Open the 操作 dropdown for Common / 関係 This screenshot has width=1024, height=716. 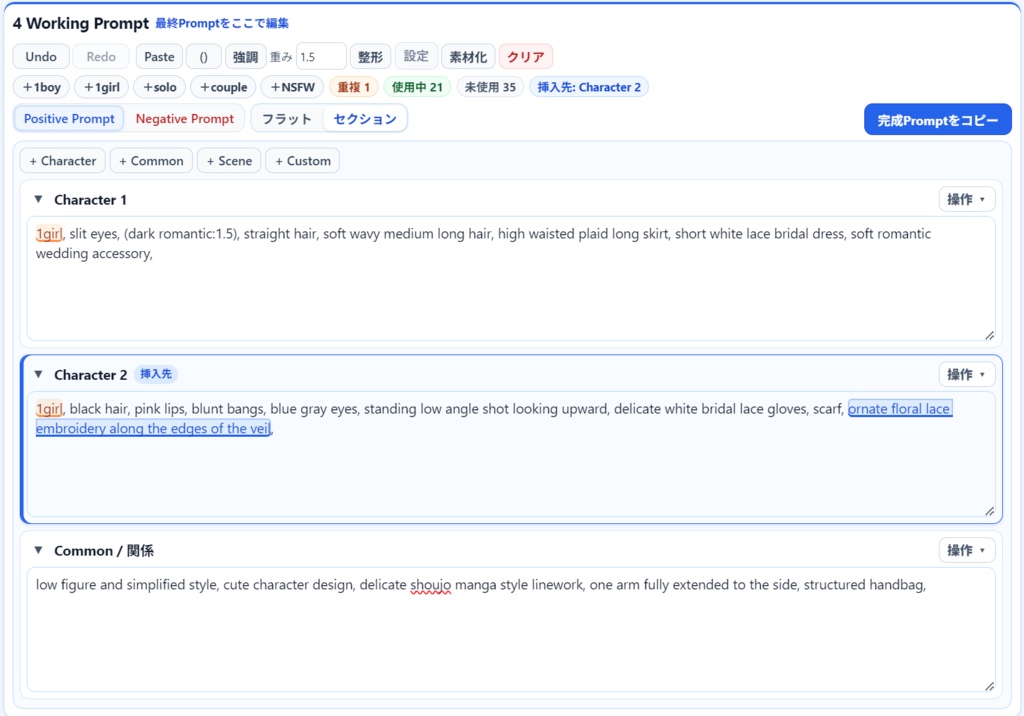(x=967, y=550)
